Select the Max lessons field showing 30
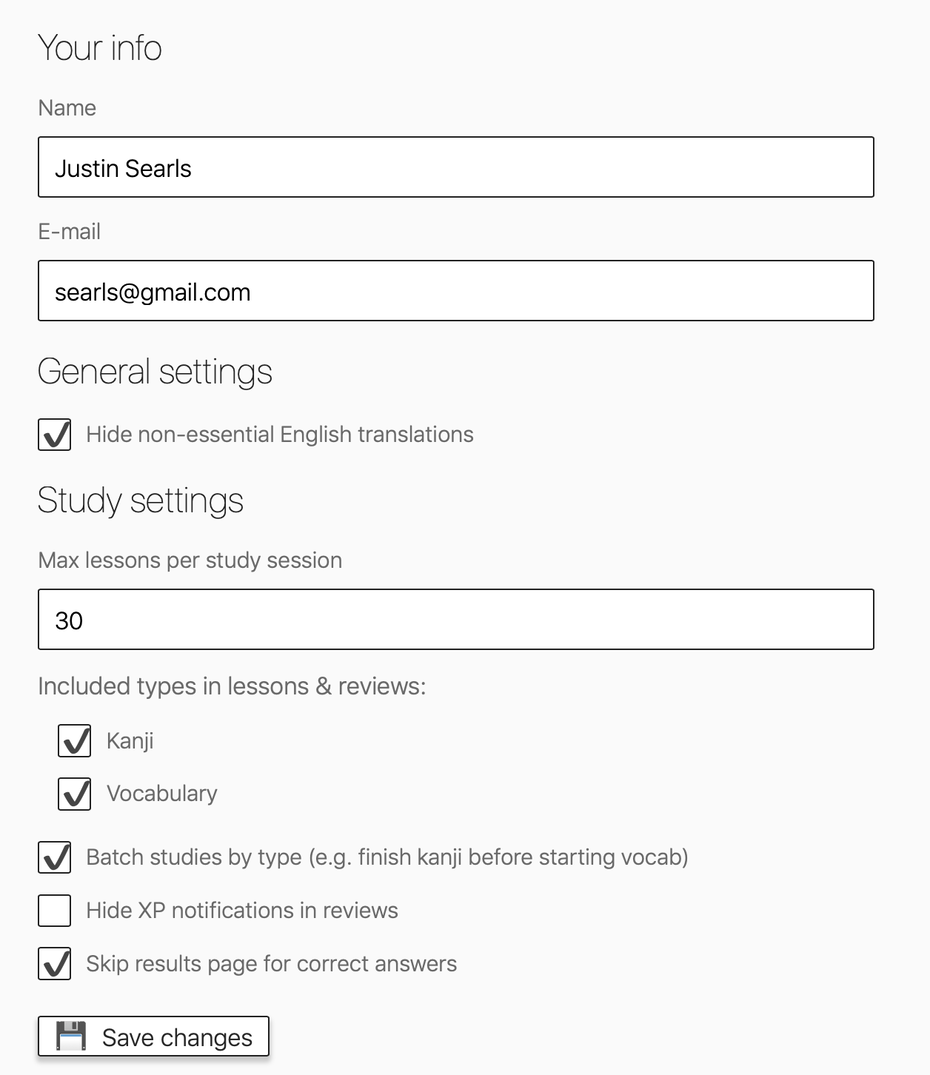 point(456,620)
